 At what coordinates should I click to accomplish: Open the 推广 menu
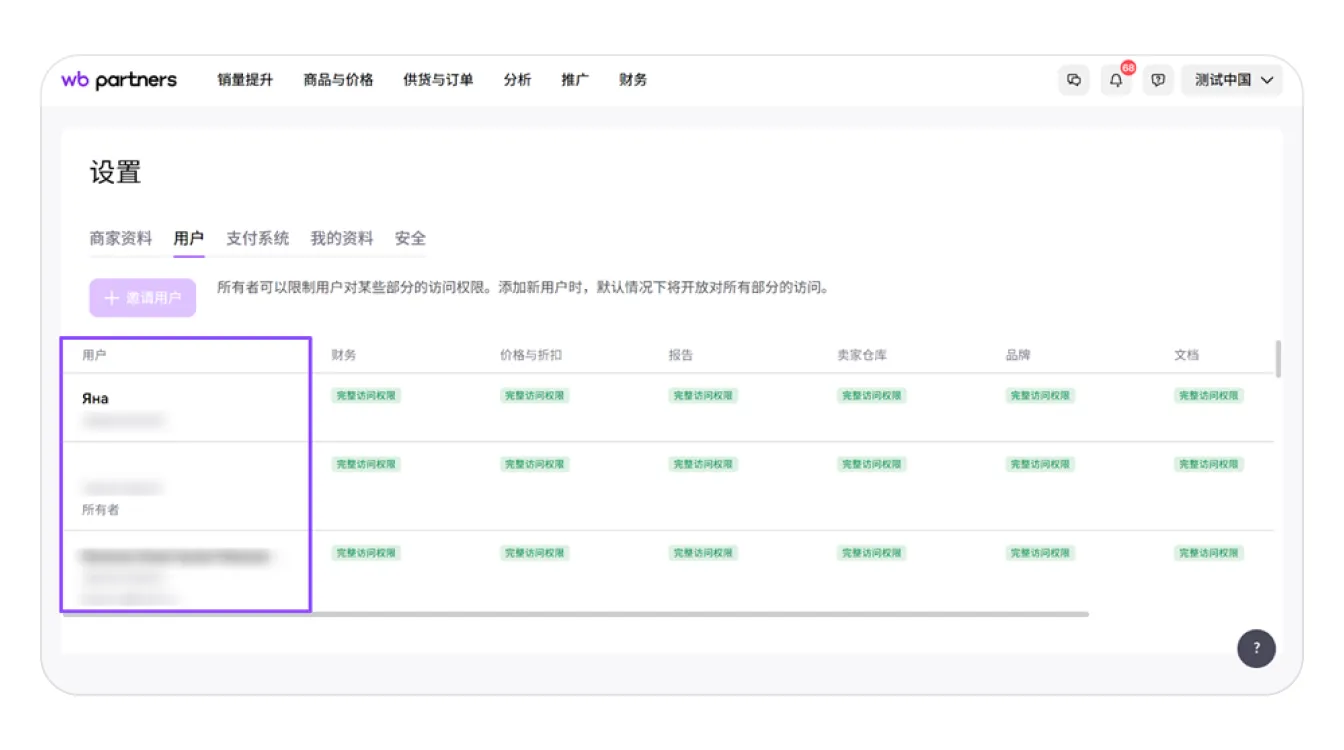[x=575, y=80]
